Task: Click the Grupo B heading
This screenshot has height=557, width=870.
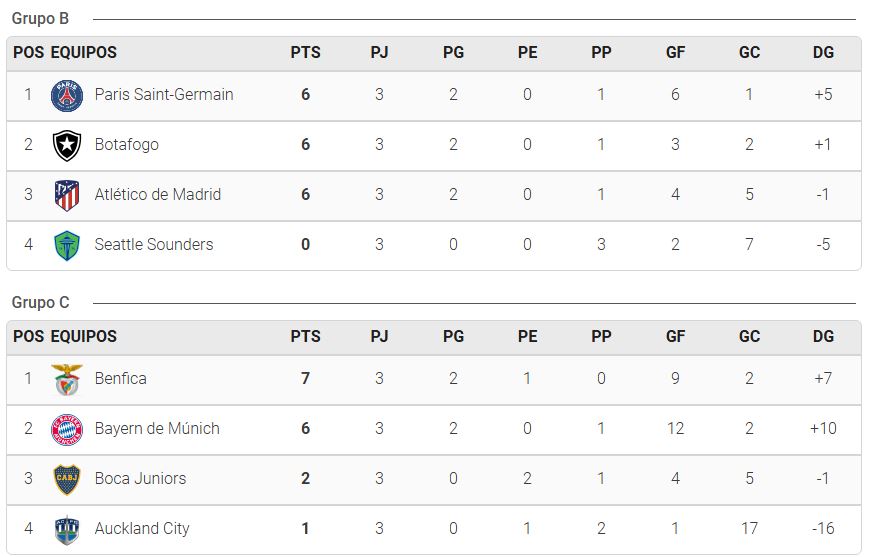Action: [x=40, y=19]
